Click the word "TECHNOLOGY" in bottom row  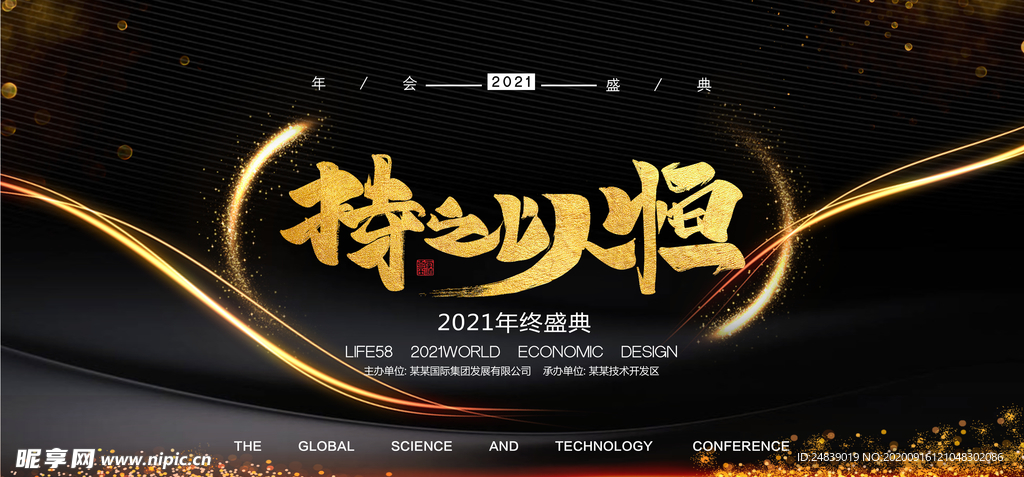click(603, 446)
